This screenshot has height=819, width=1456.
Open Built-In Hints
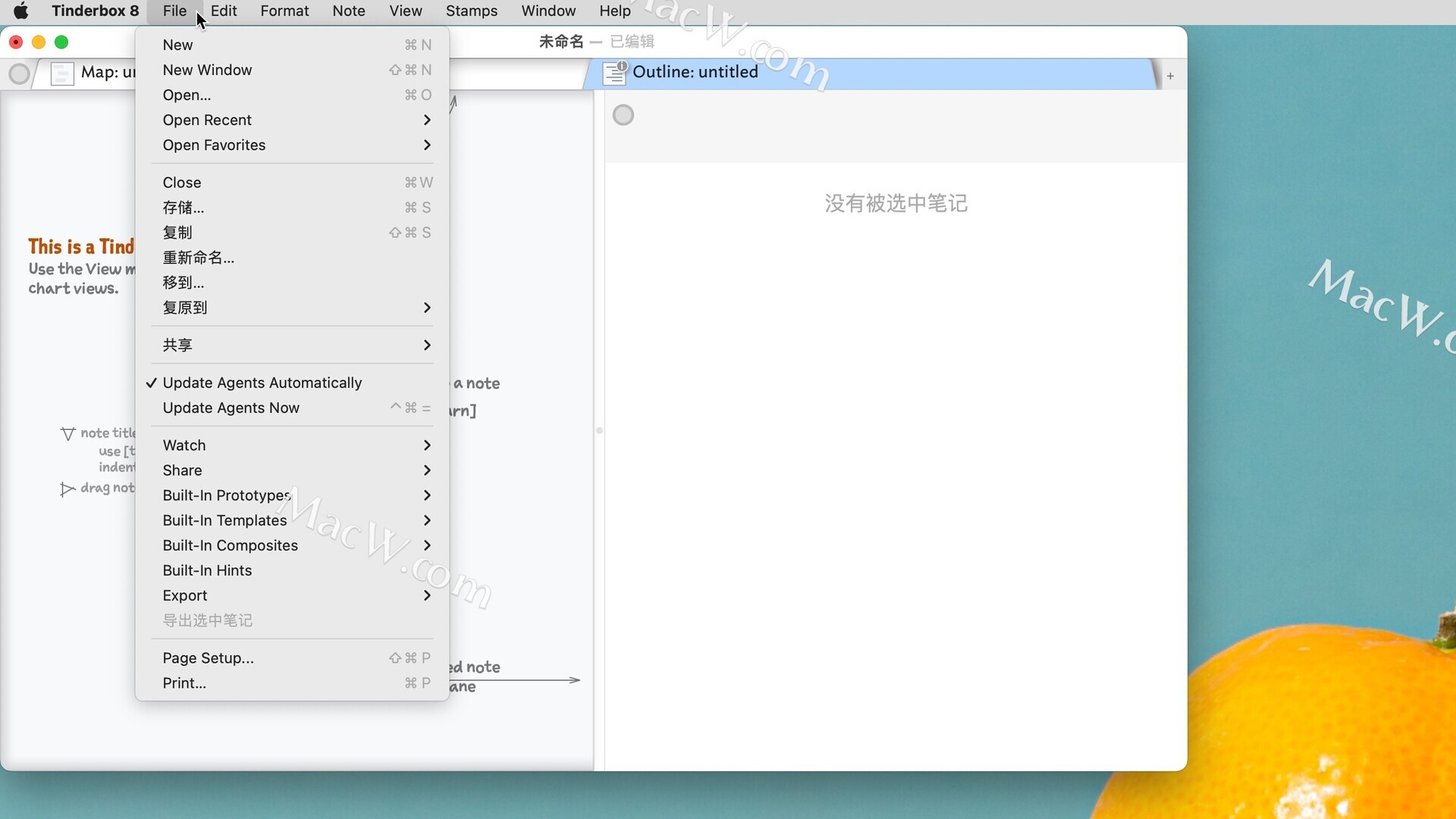pyautogui.click(x=292, y=570)
